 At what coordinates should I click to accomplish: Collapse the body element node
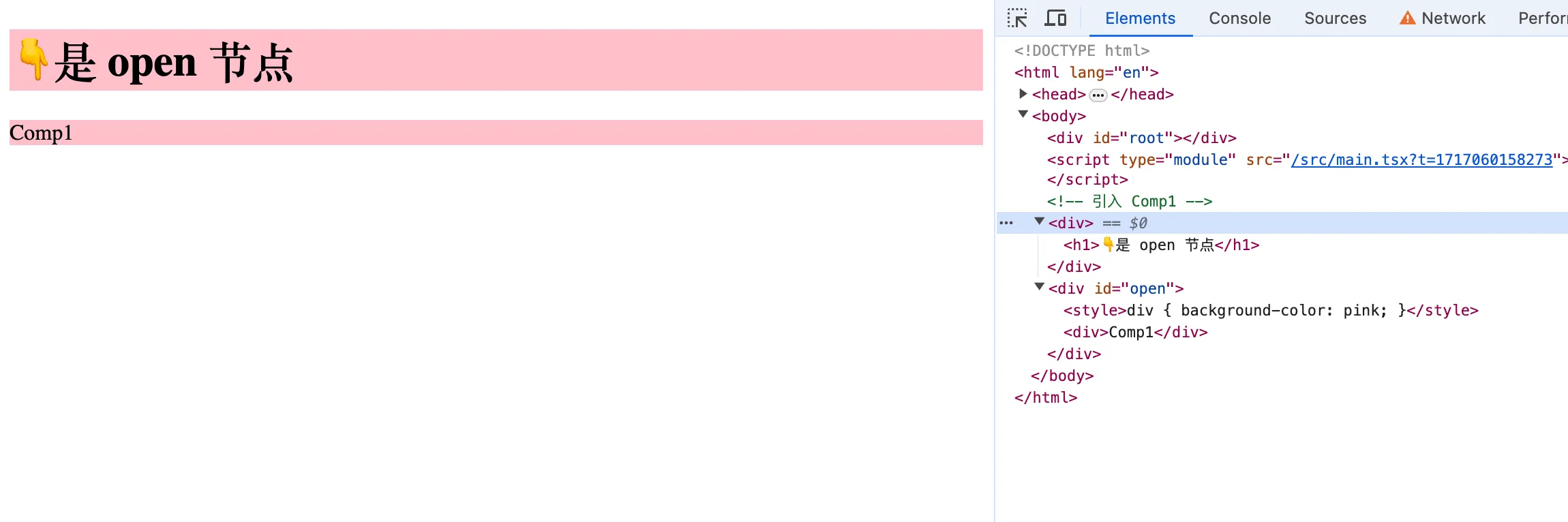[1023, 114]
